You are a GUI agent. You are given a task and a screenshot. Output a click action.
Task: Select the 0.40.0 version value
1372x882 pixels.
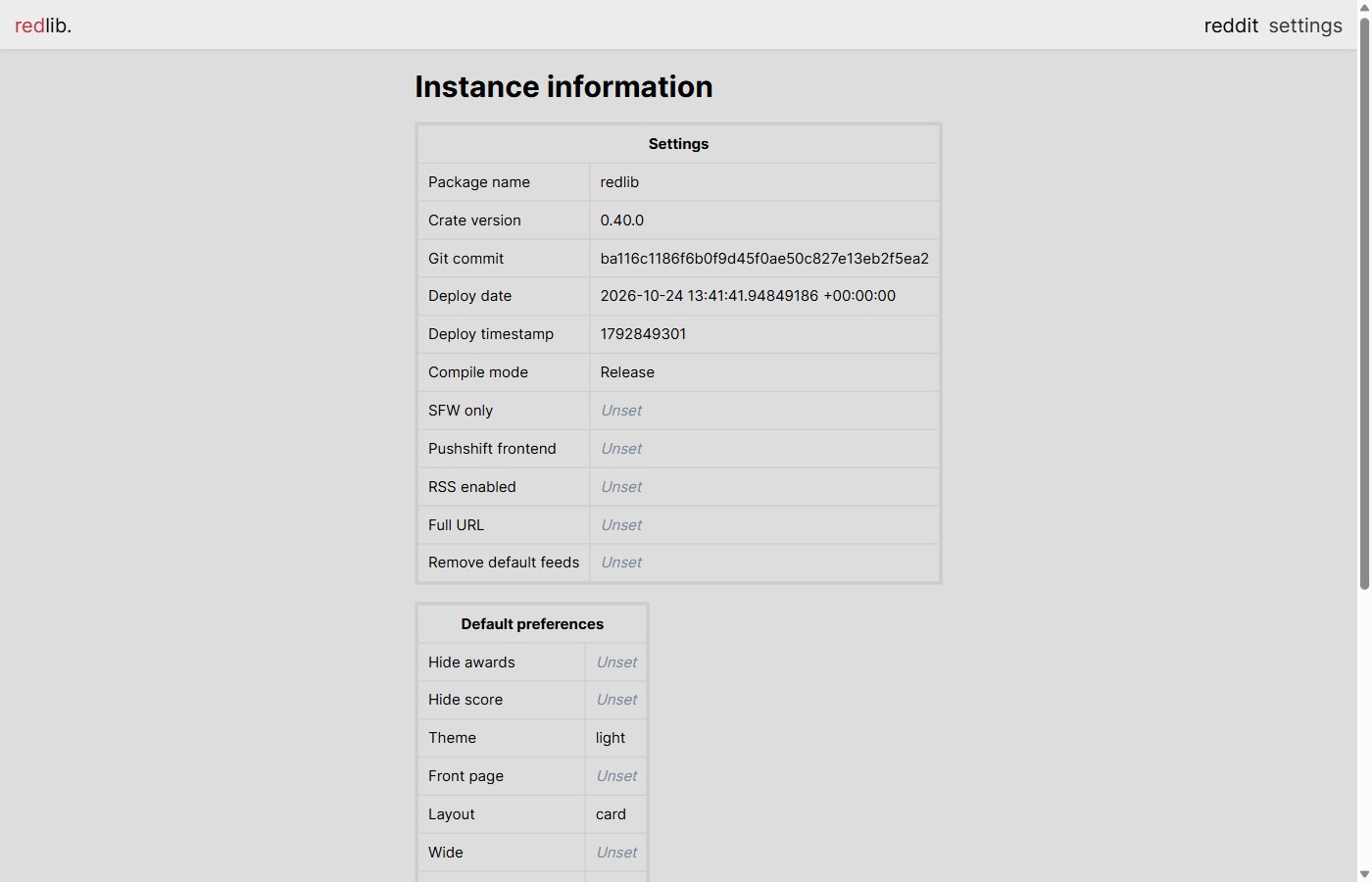(x=622, y=220)
